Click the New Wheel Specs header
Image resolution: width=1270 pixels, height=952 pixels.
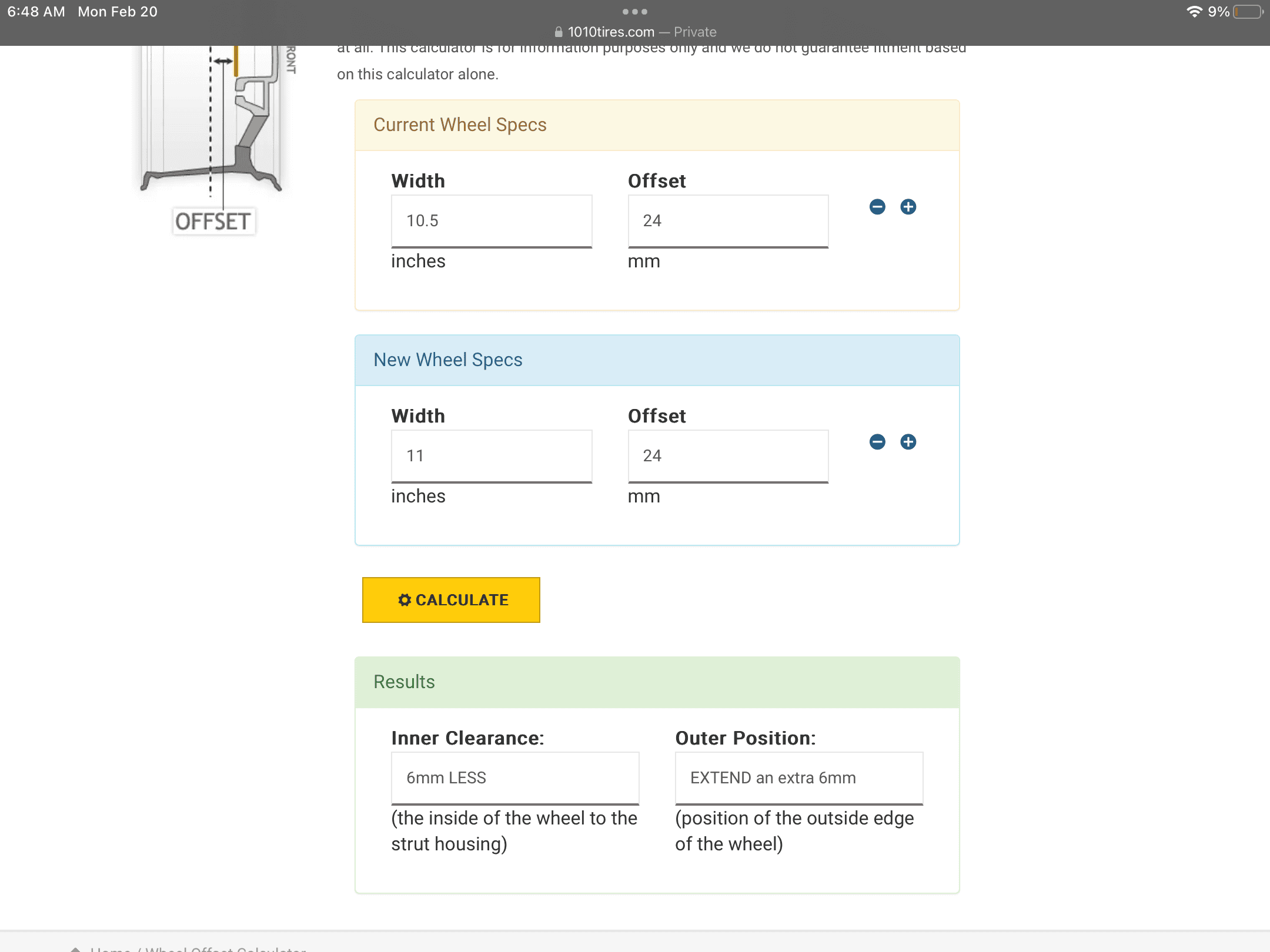click(657, 360)
